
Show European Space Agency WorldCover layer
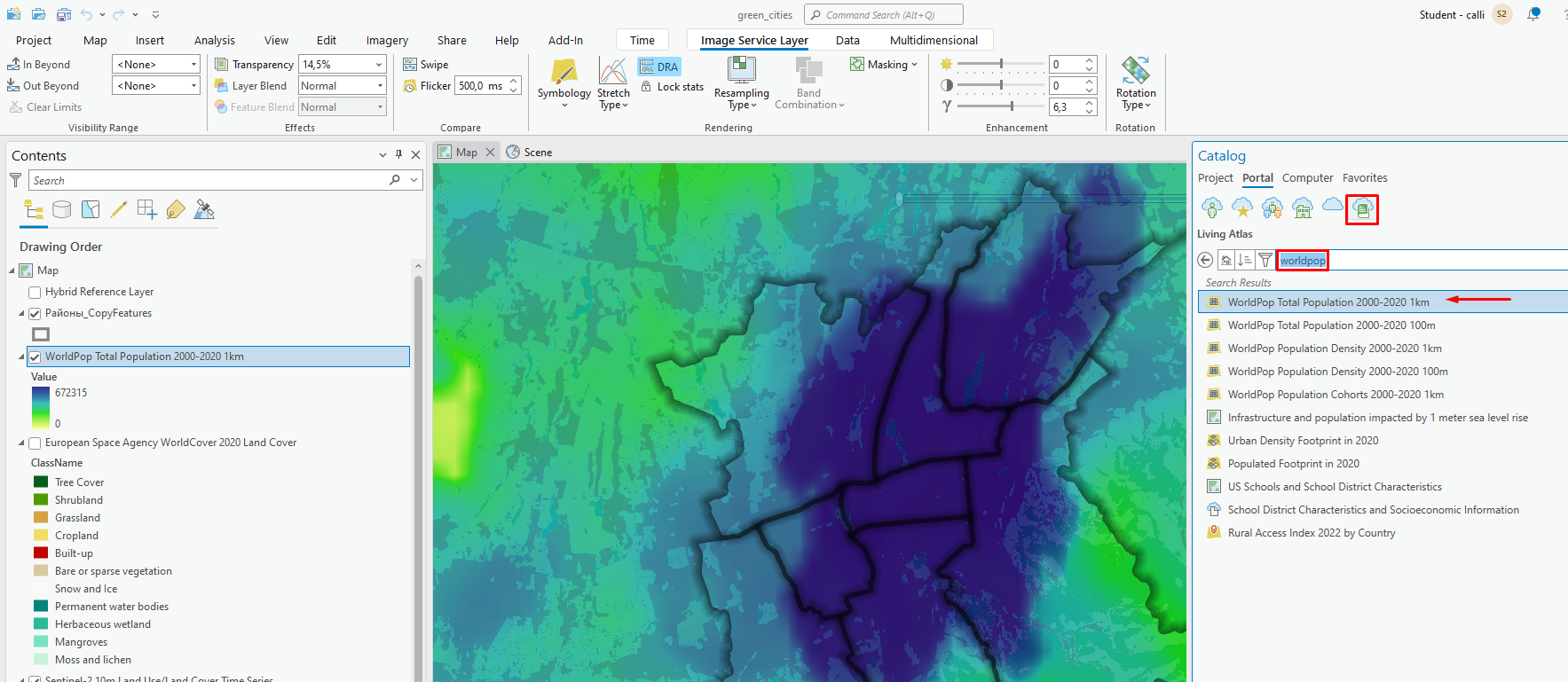[x=35, y=443]
